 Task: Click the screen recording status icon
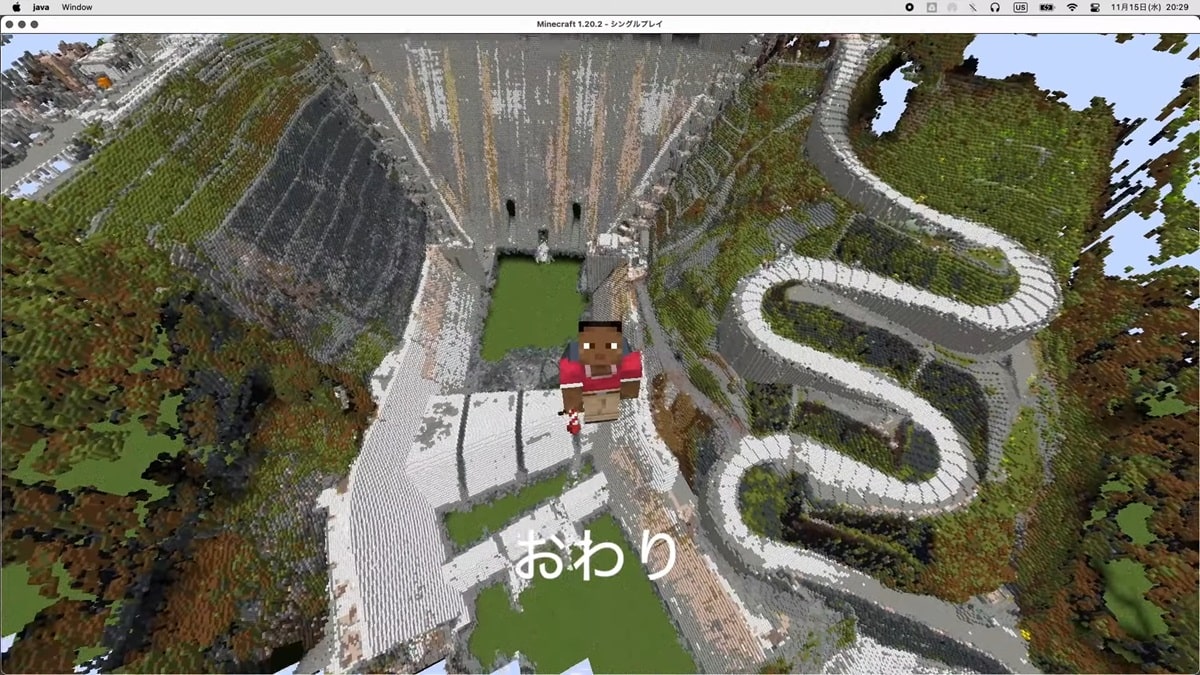909,7
